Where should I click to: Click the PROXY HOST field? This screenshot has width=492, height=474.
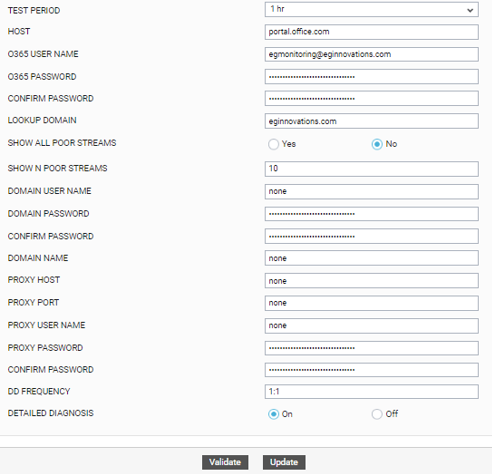tap(372, 281)
